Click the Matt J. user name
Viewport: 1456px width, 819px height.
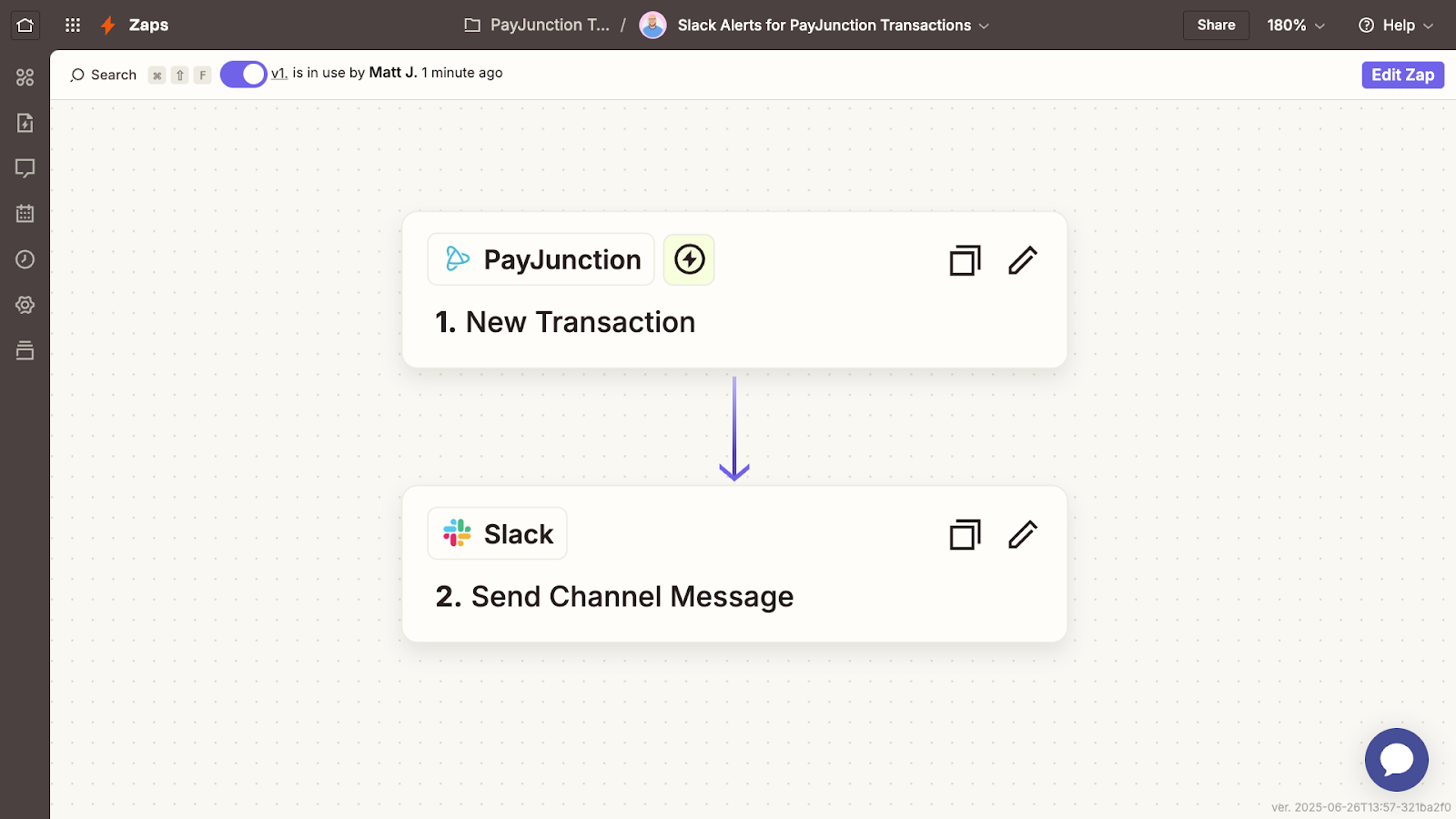pos(393,73)
